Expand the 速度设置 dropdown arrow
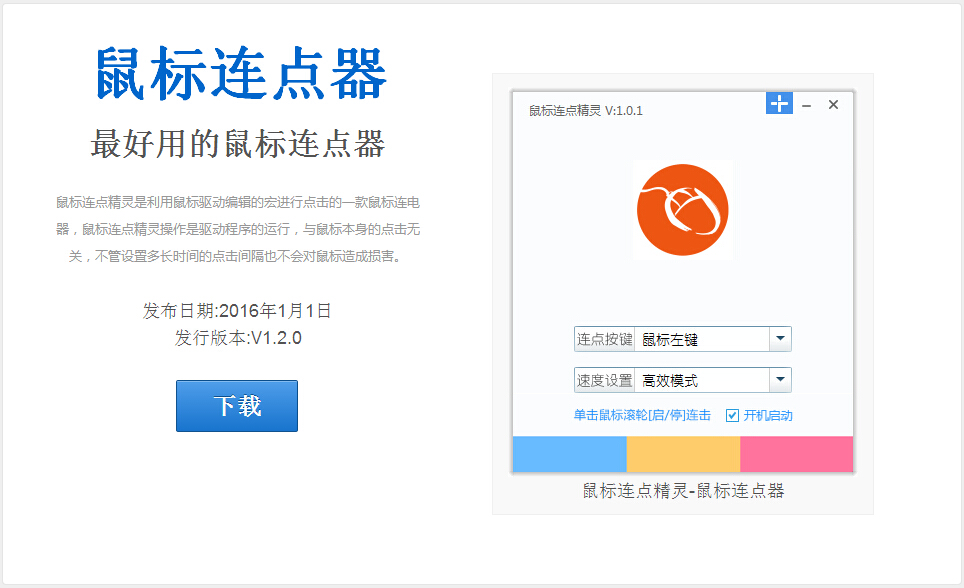 point(780,380)
